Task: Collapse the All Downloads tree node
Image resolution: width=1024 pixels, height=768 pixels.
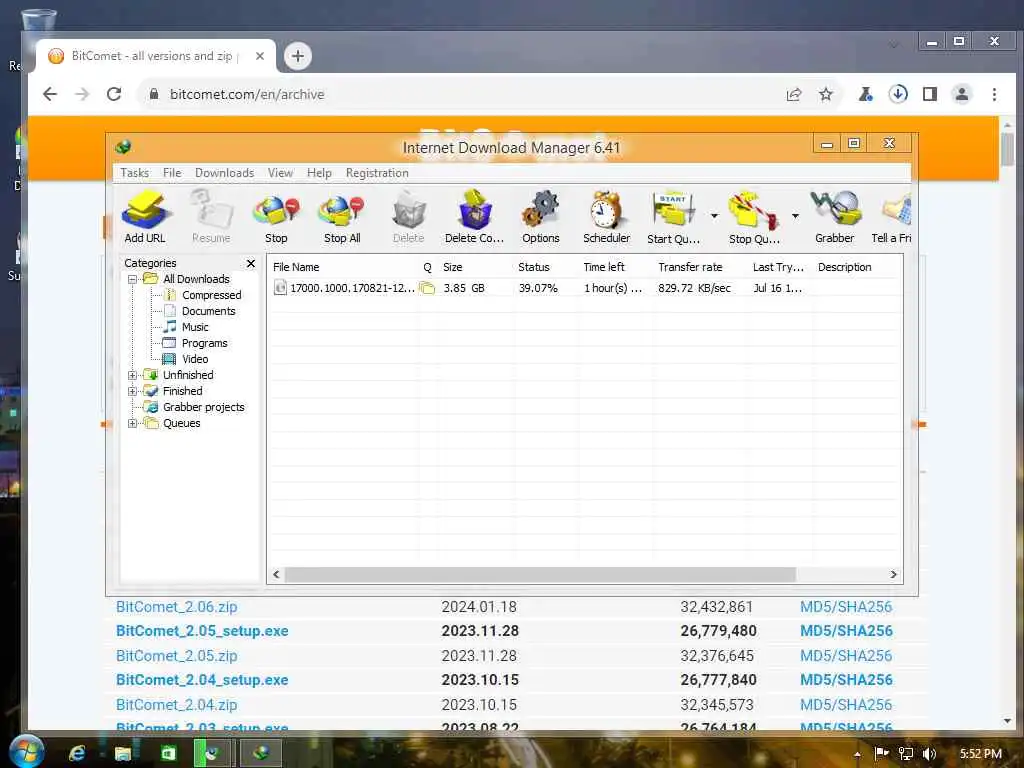Action: pos(133,279)
